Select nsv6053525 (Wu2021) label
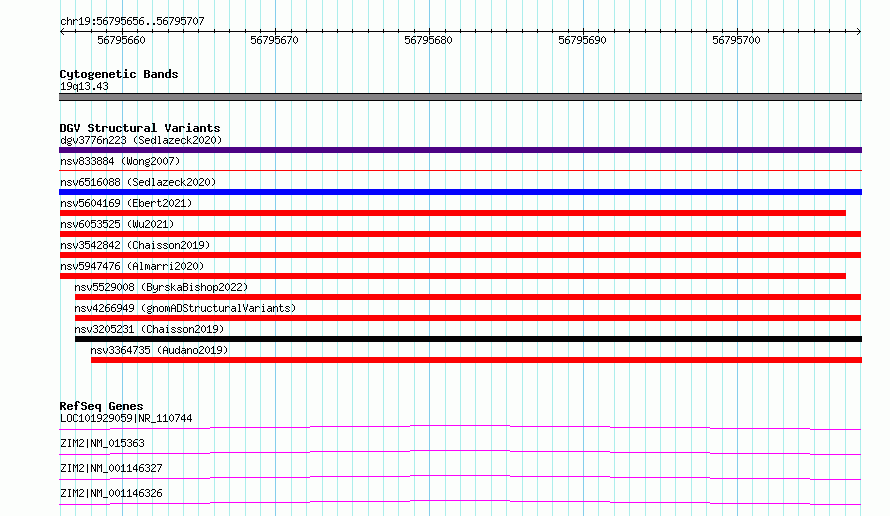This screenshot has height=516, width=890. coord(117,224)
